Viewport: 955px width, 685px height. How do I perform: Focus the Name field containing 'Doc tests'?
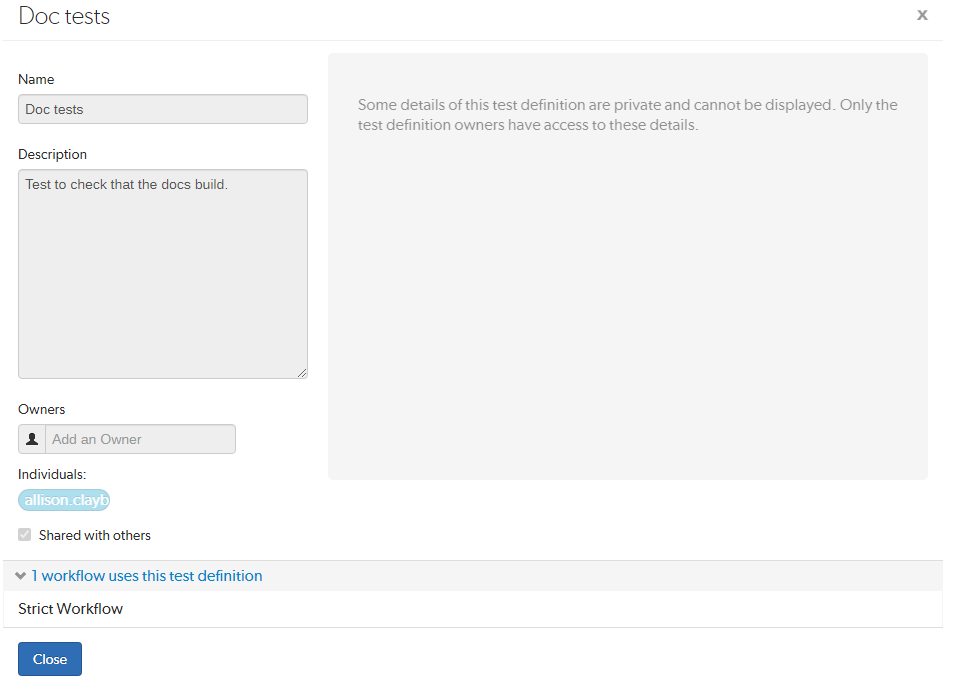click(162, 109)
